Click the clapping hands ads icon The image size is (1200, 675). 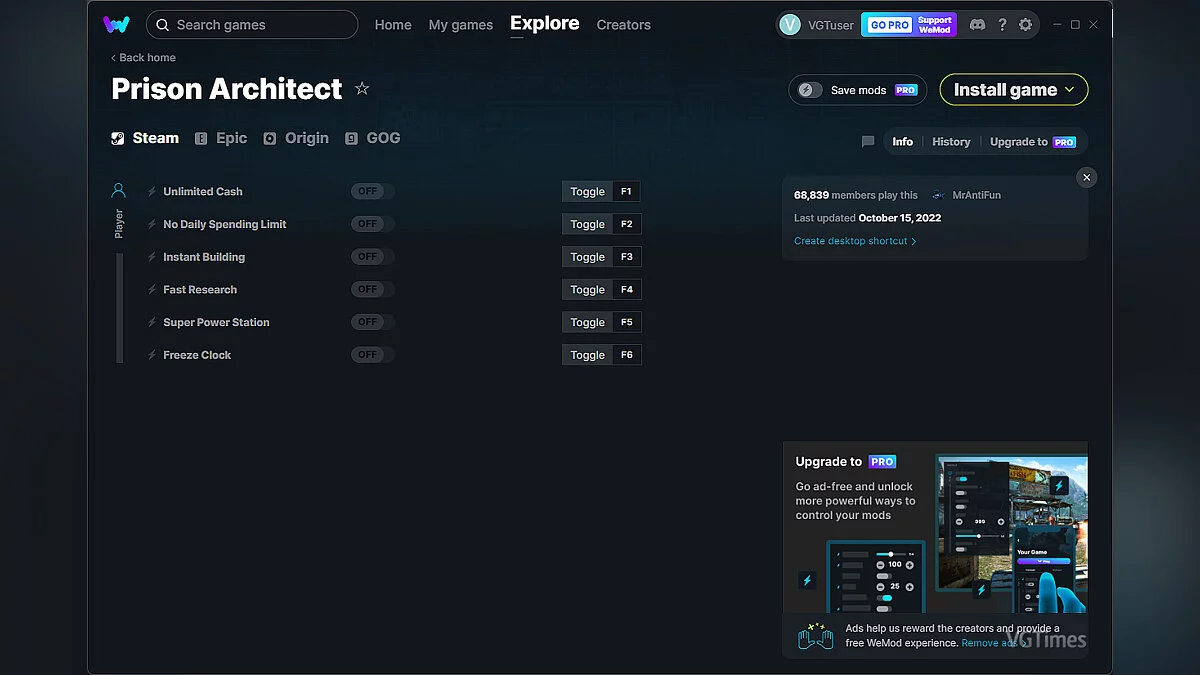815,636
